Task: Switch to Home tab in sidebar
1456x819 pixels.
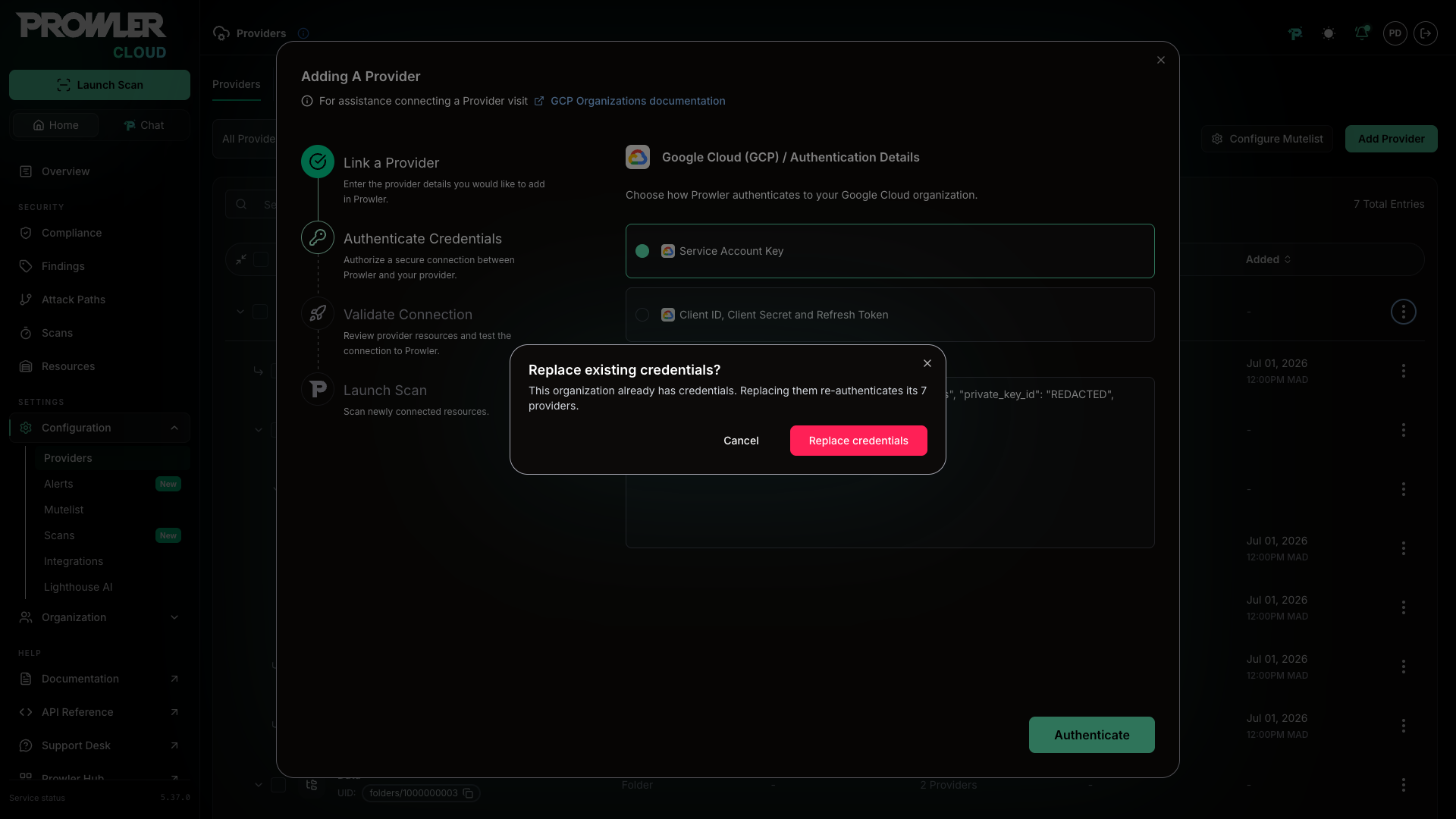Action: click(x=55, y=125)
